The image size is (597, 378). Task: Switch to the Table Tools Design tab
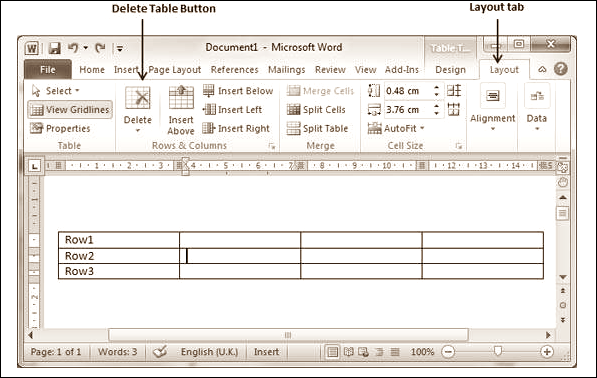point(450,70)
